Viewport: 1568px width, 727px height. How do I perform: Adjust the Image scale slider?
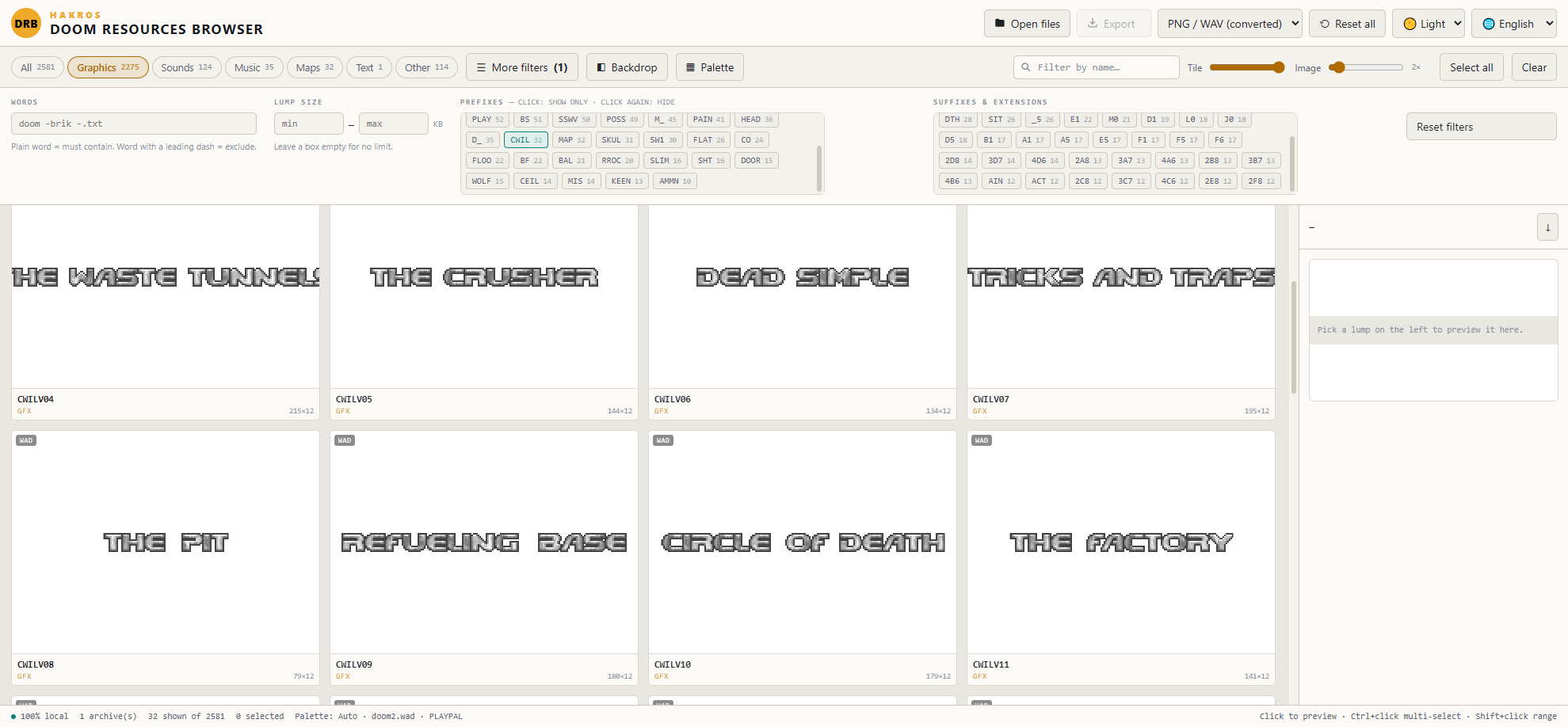1365,67
